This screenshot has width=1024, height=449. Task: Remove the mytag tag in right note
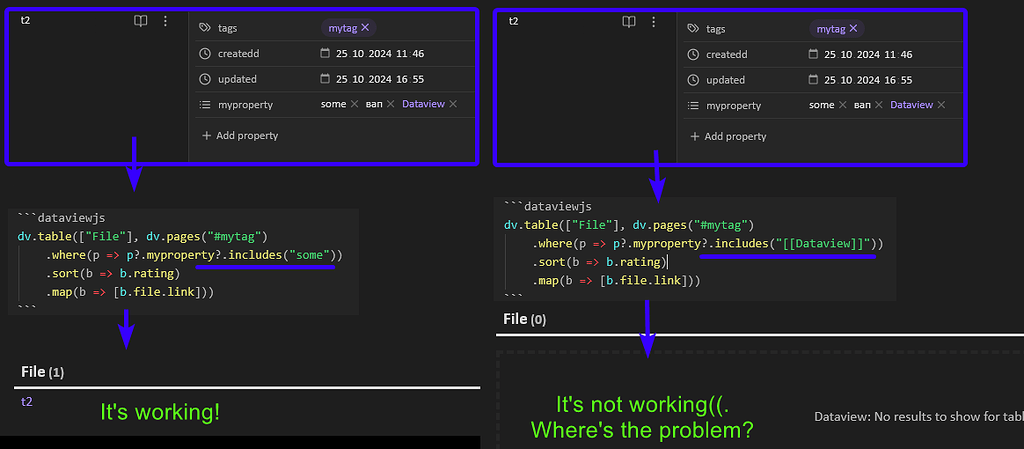click(853, 29)
